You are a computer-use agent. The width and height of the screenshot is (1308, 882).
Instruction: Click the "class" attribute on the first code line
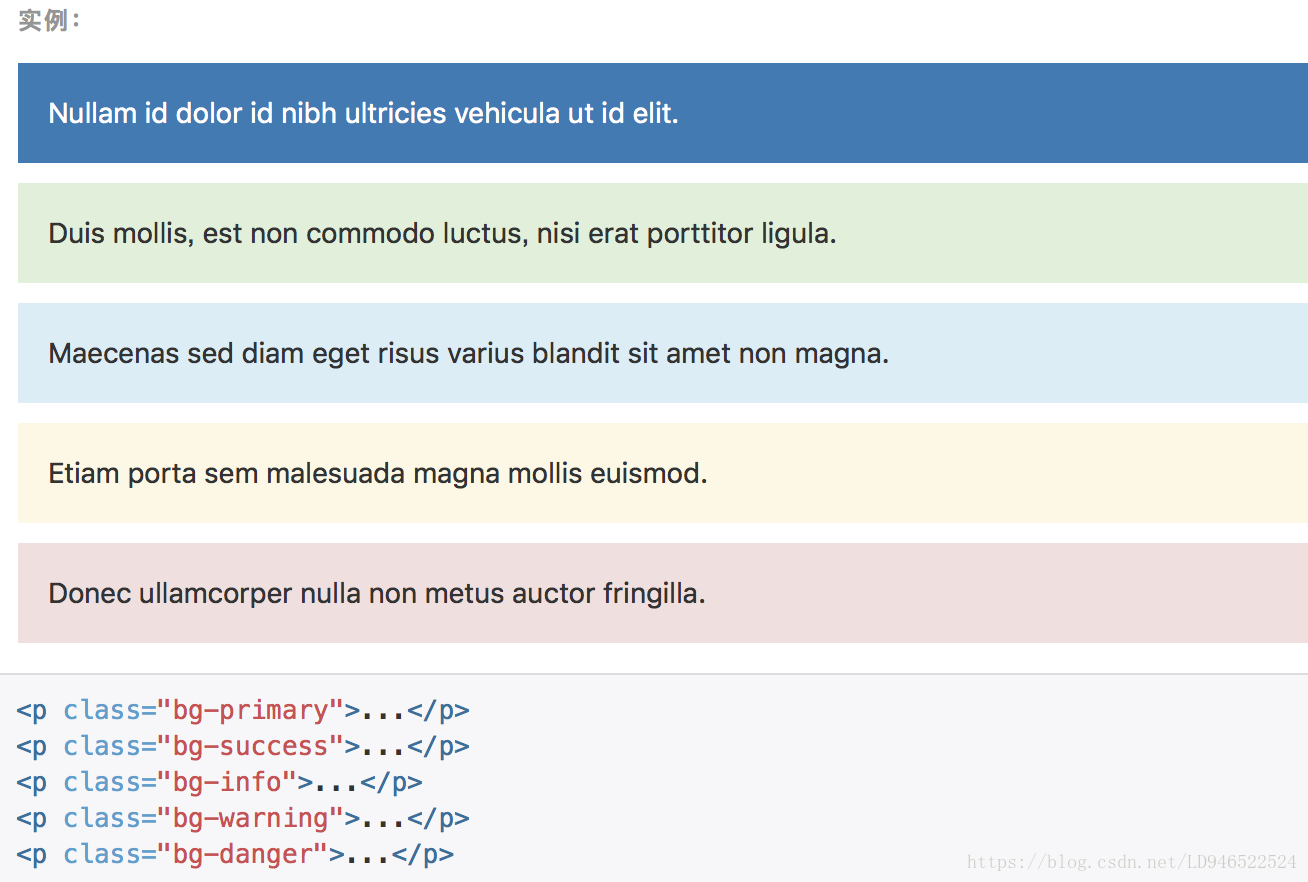pos(102,711)
